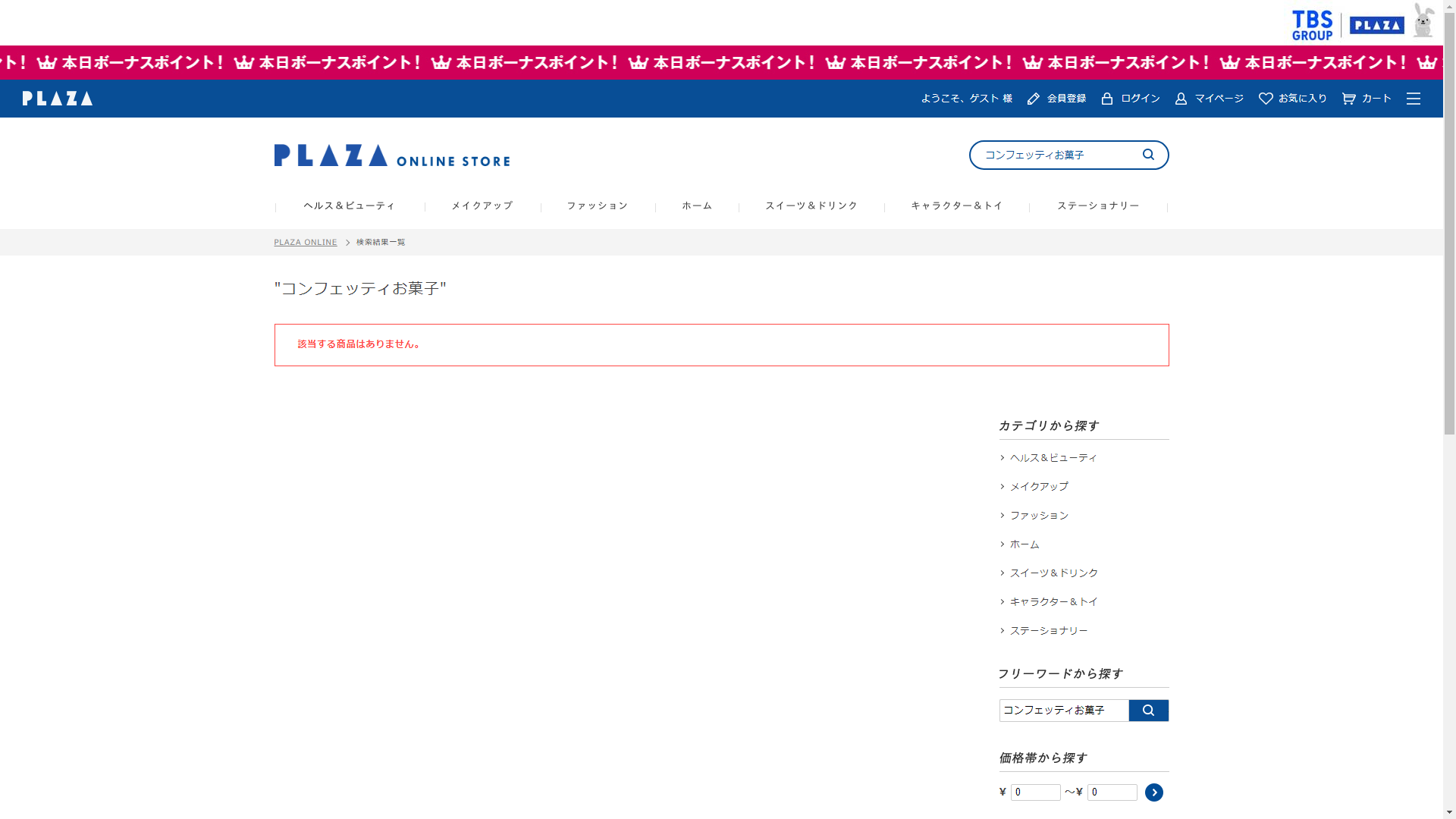This screenshot has width=1456, height=819.
Task: Open the shopping cart icon
Action: pyautogui.click(x=1348, y=99)
